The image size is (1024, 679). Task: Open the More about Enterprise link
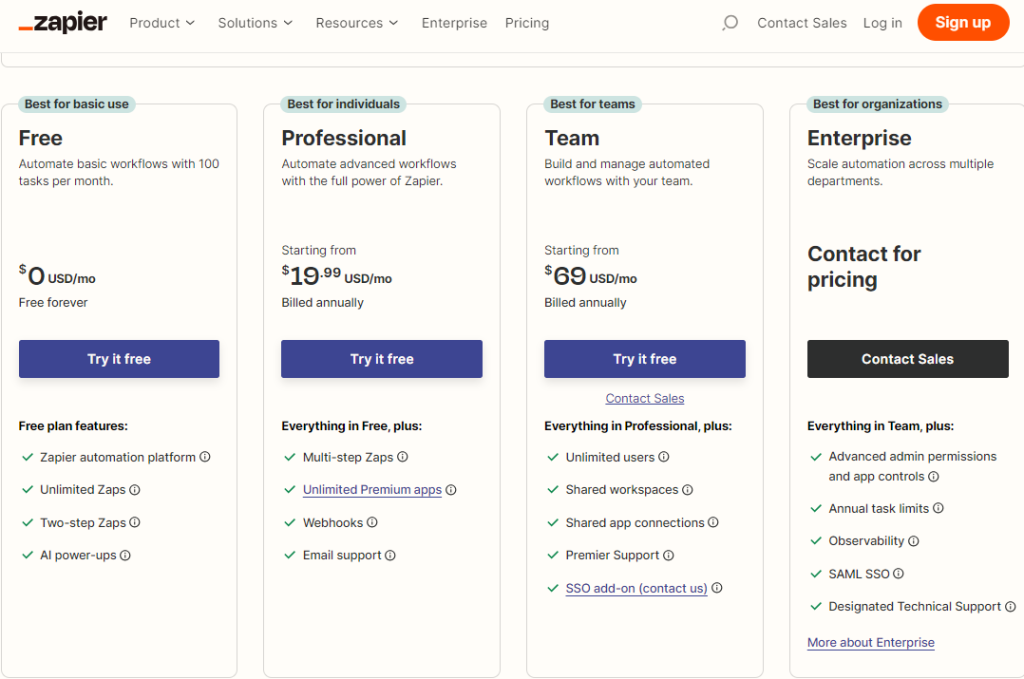[871, 643]
